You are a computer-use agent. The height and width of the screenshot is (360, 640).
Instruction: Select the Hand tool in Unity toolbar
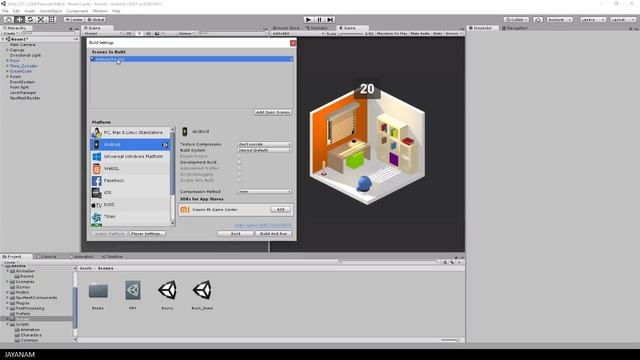pos(8,20)
